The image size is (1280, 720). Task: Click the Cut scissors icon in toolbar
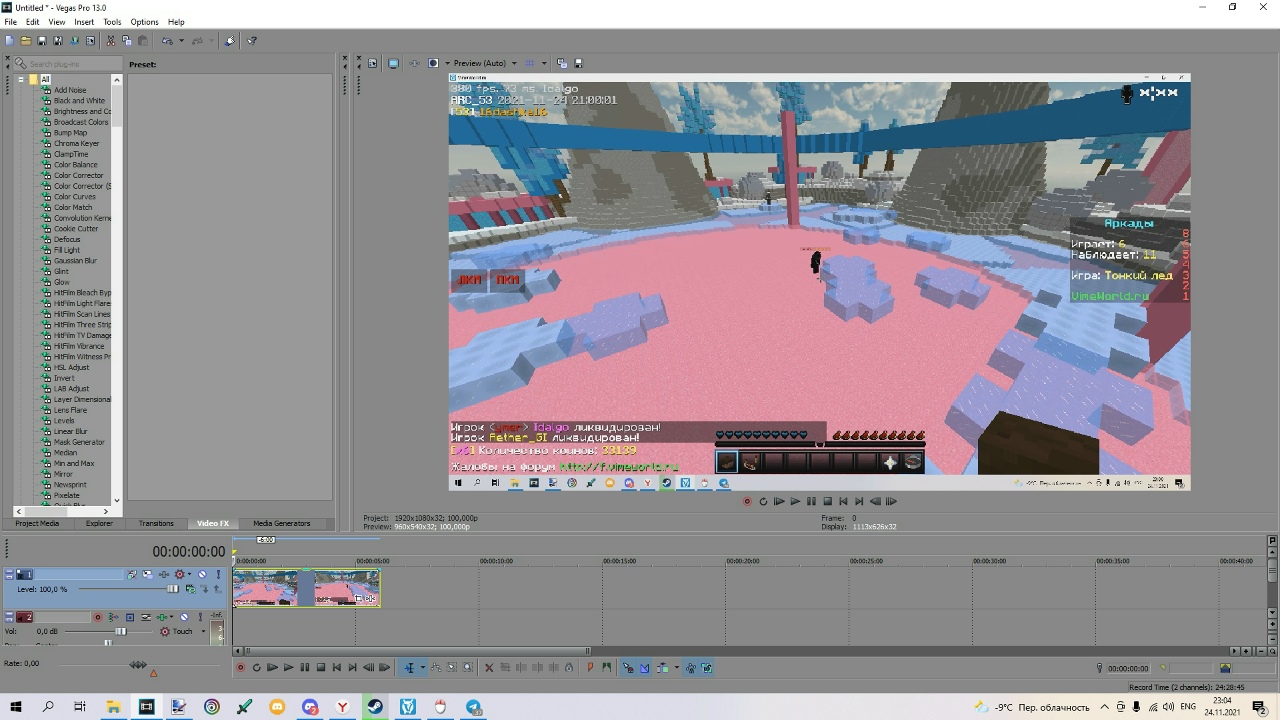(x=110, y=41)
